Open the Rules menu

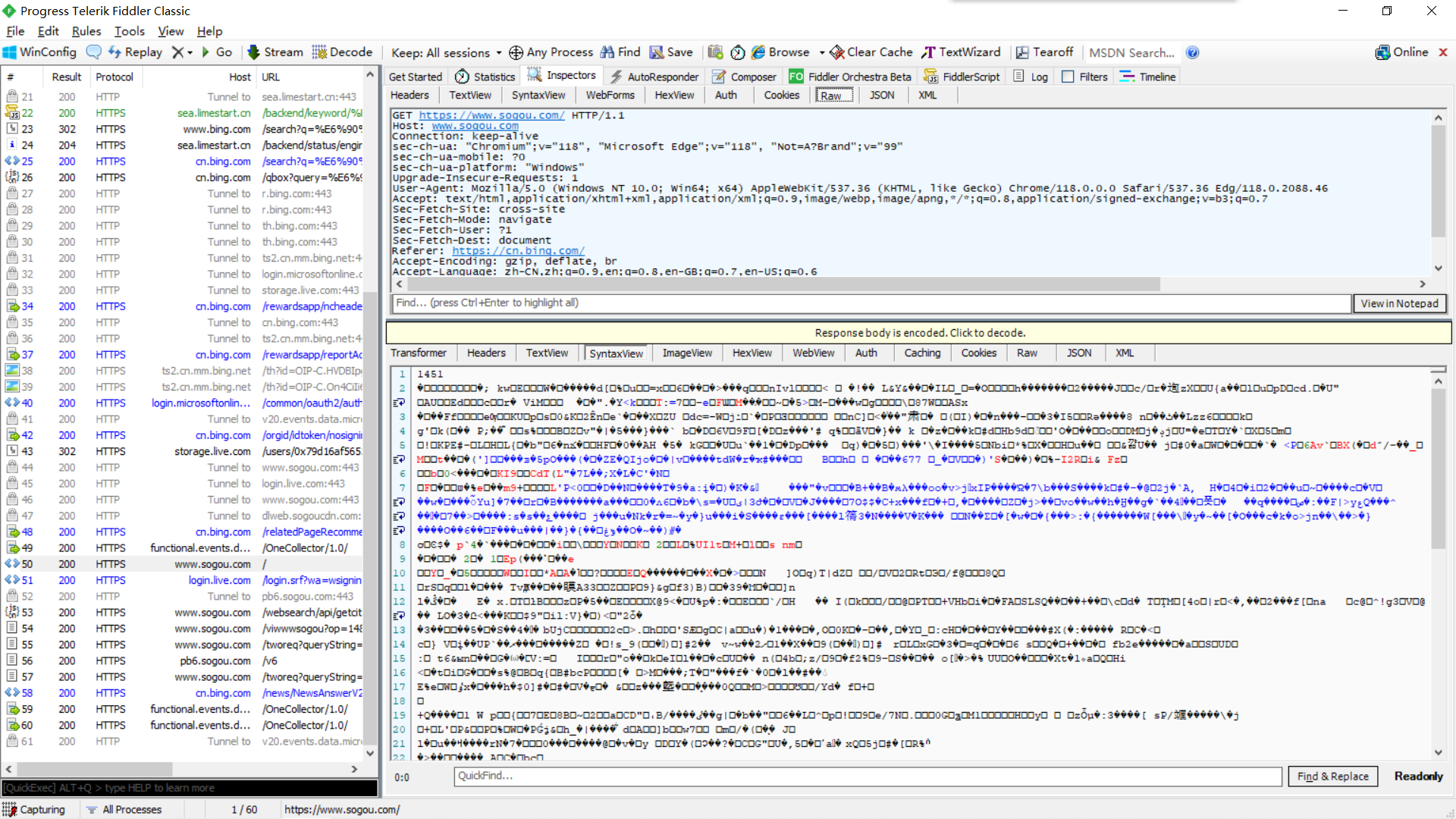[x=86, y=31]
